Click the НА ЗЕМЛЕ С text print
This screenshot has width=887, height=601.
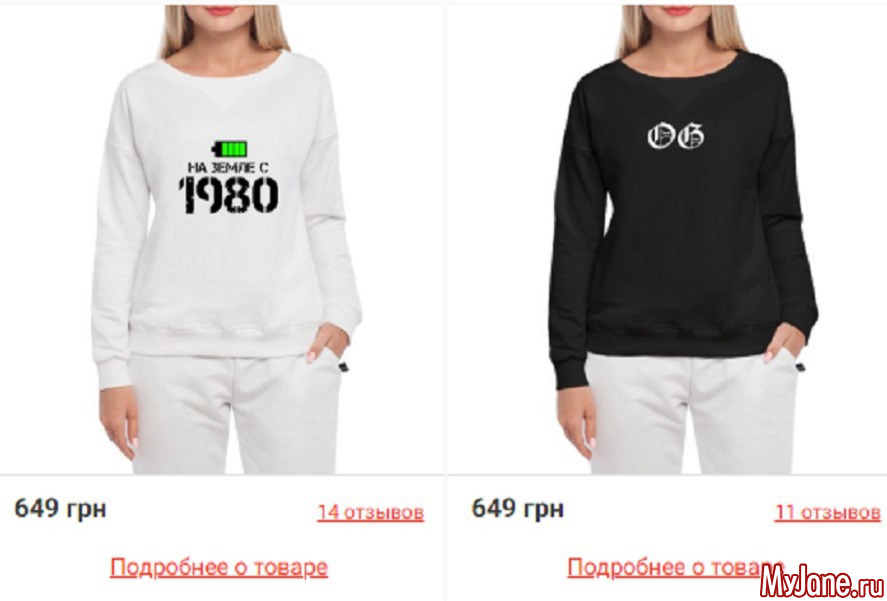click(x=229, y=167)
